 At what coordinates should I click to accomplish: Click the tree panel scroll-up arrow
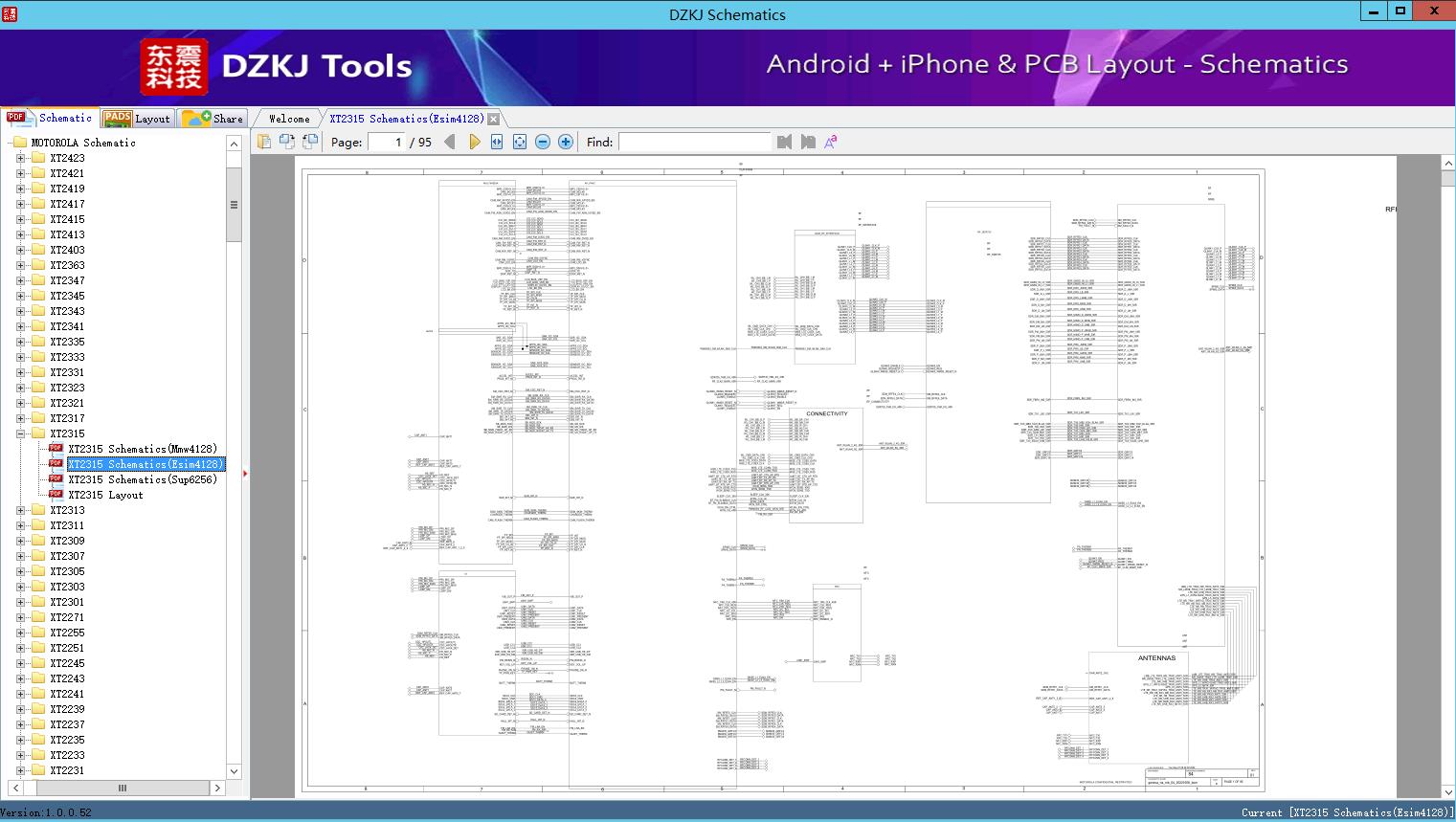[x=234, y=144]
